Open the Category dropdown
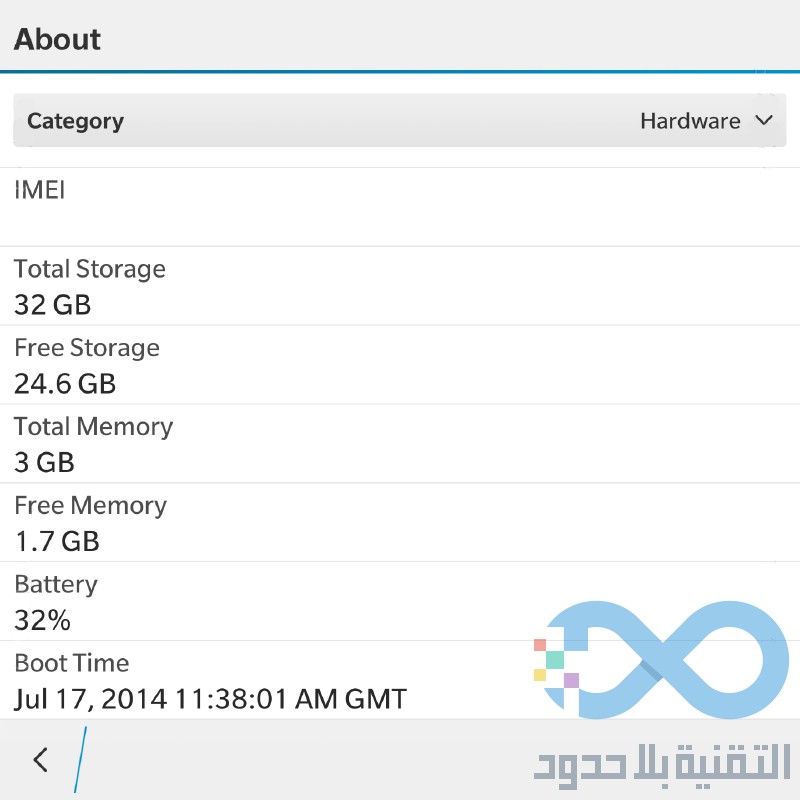800x800 pixels. click(x=399, y=120)
